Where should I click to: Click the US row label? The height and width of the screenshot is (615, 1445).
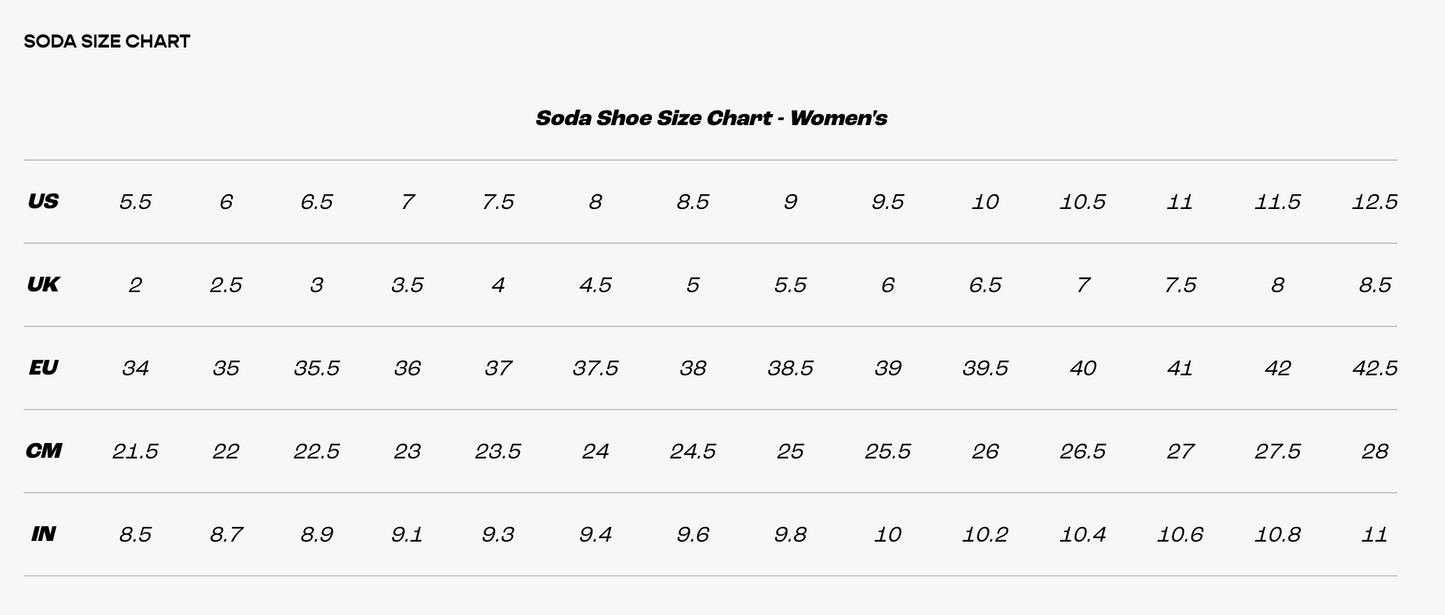pos(43,201)
